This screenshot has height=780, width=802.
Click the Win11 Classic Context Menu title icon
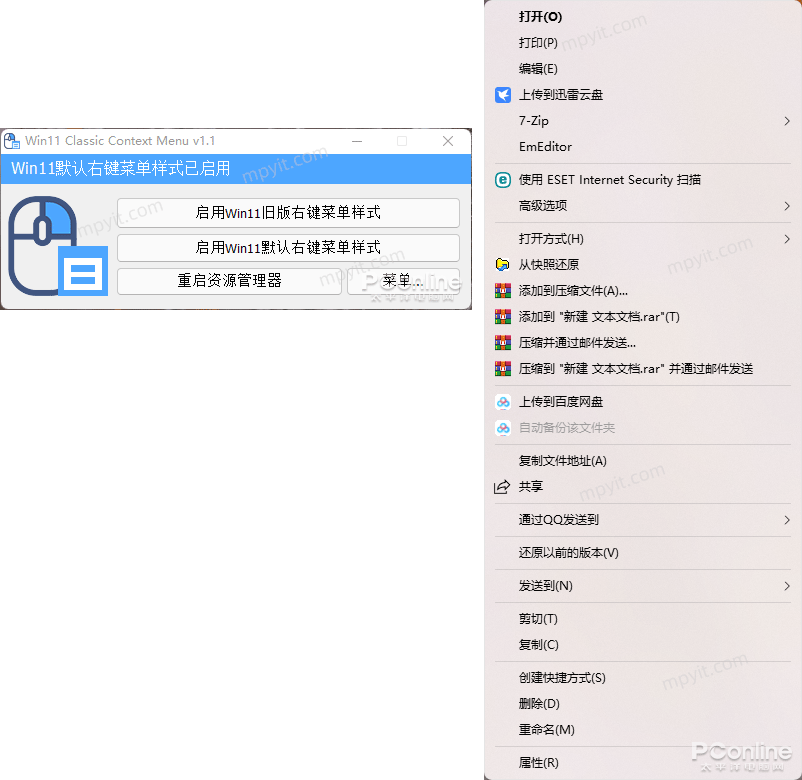click(11, 141)
